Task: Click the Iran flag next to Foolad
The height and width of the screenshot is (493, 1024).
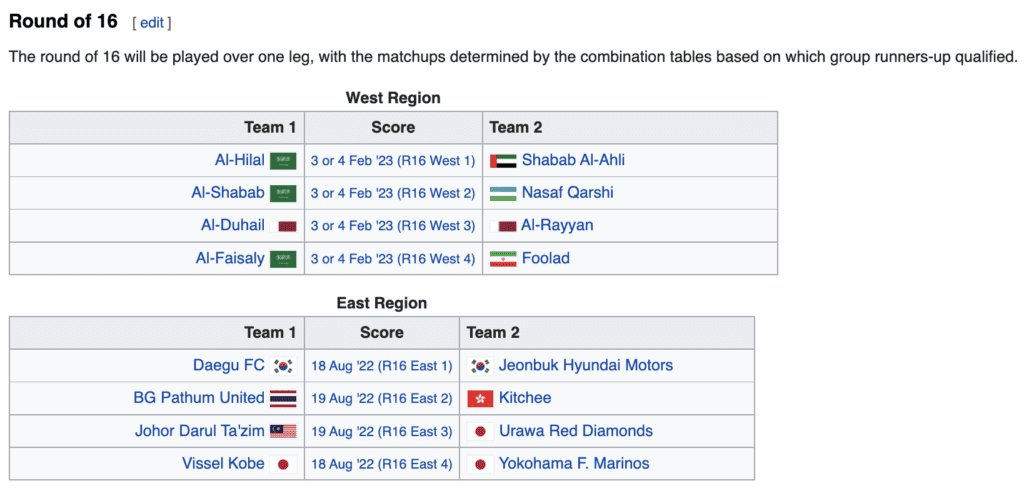Action: point(503,259)
